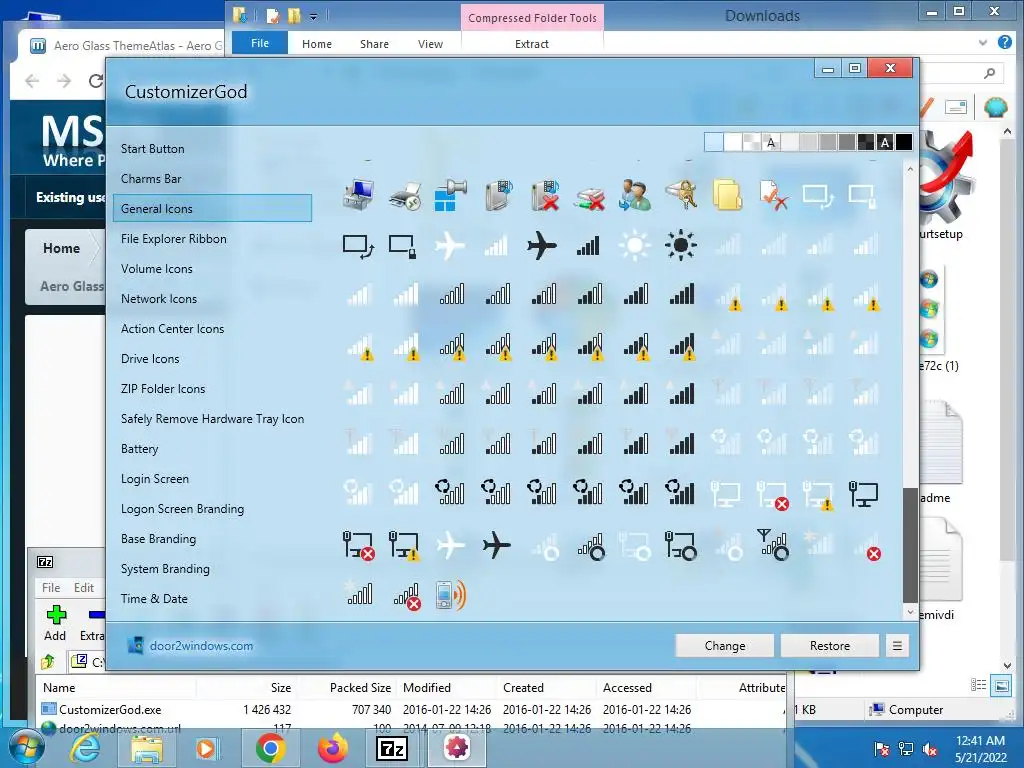The width and height of the screenshot is (1024, 768).
Task: Switch to Explorer Share tab
Action: pos(374,44)
